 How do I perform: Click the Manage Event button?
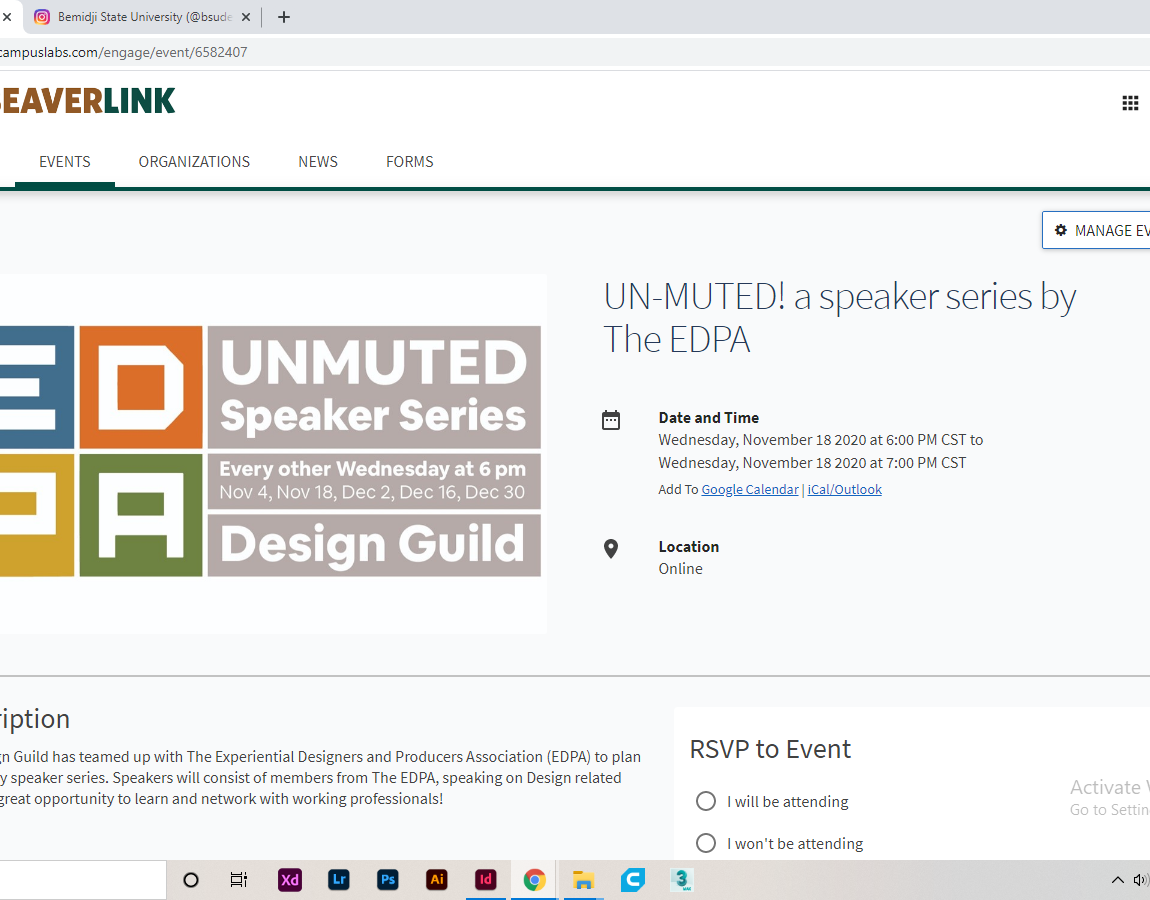pyautogui.click(x=1096, y=230)
